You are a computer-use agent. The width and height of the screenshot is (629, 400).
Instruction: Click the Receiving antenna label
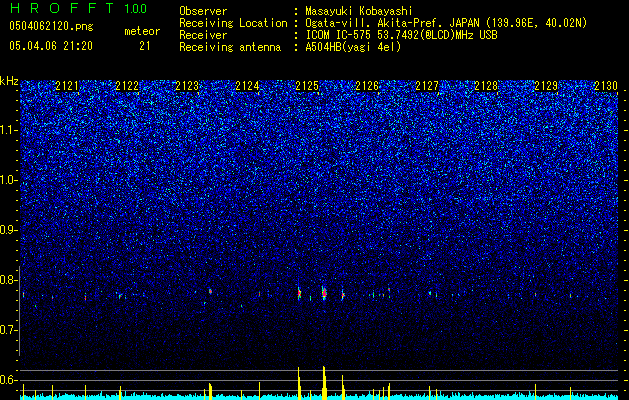230,47
